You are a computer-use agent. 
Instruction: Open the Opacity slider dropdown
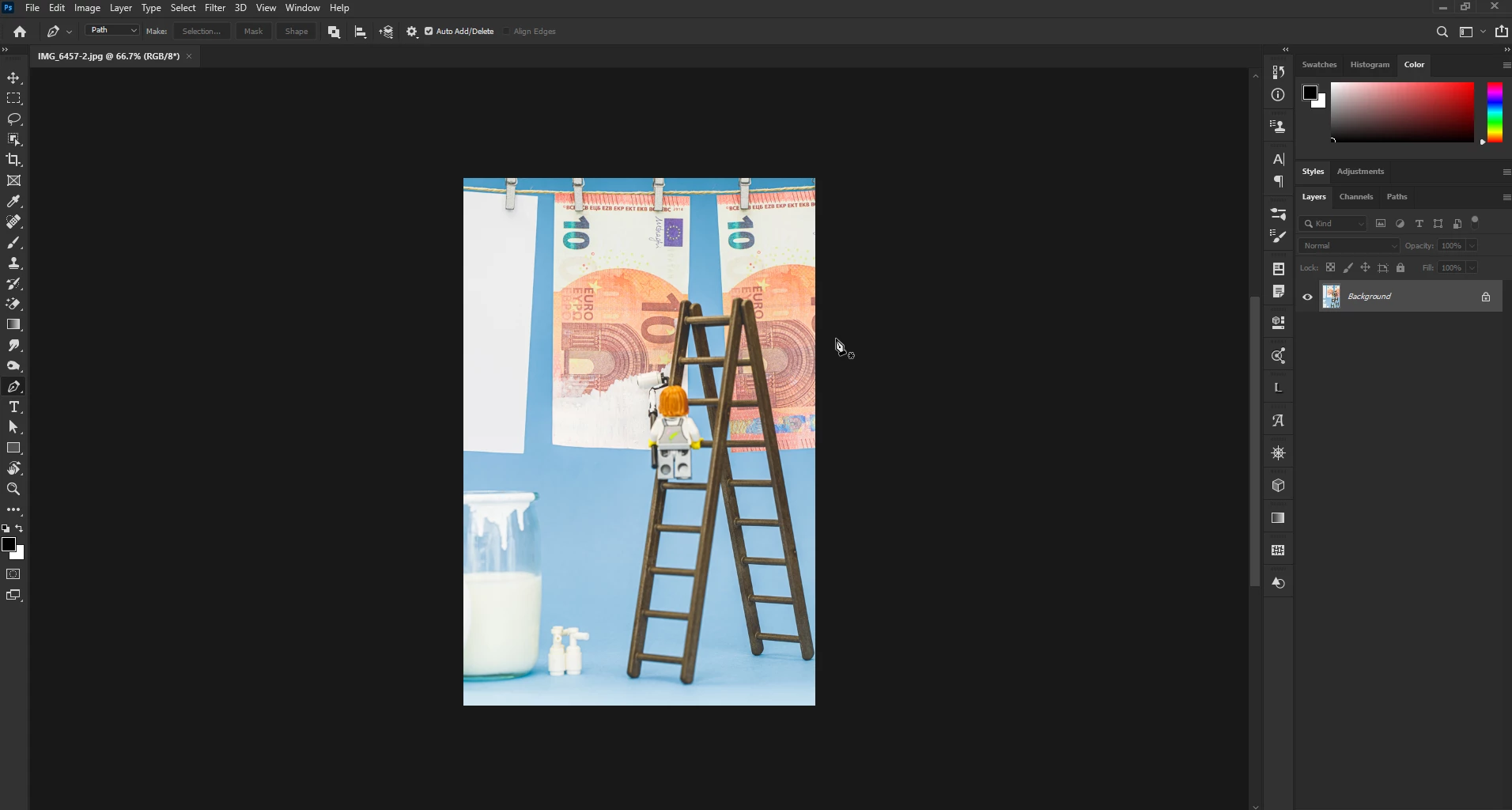1472,246
